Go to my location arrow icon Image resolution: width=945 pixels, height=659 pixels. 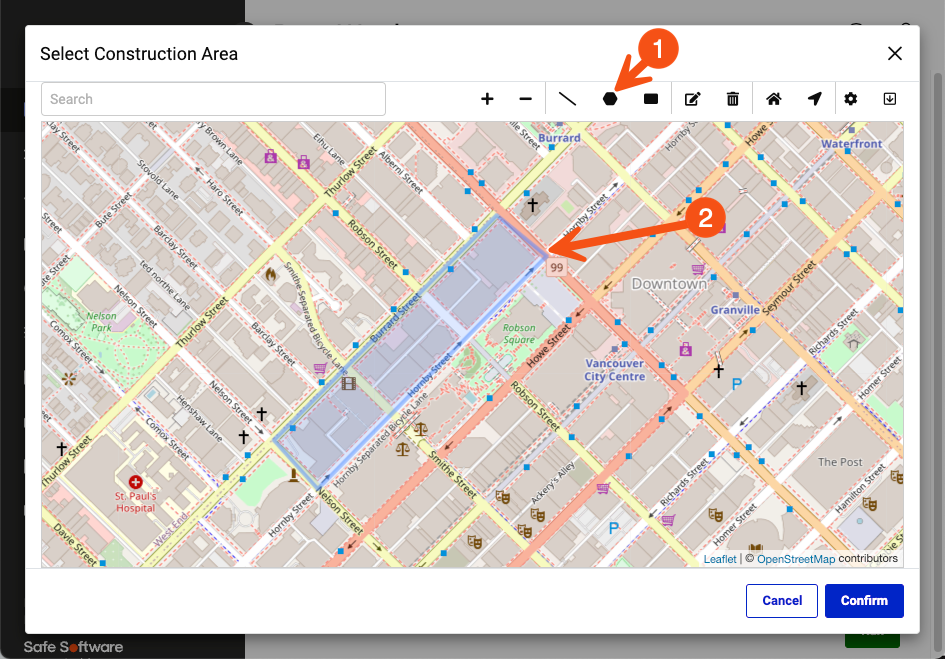pyautogui.click(x=815, y=99)
